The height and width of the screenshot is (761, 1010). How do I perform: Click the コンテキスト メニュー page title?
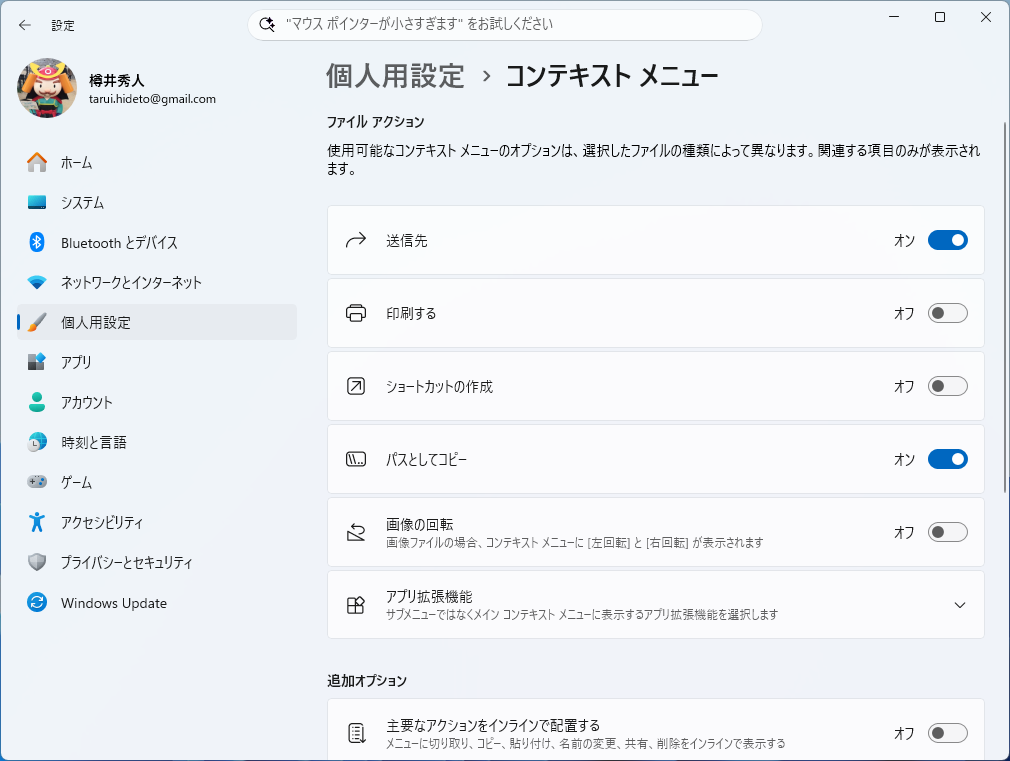611,75
